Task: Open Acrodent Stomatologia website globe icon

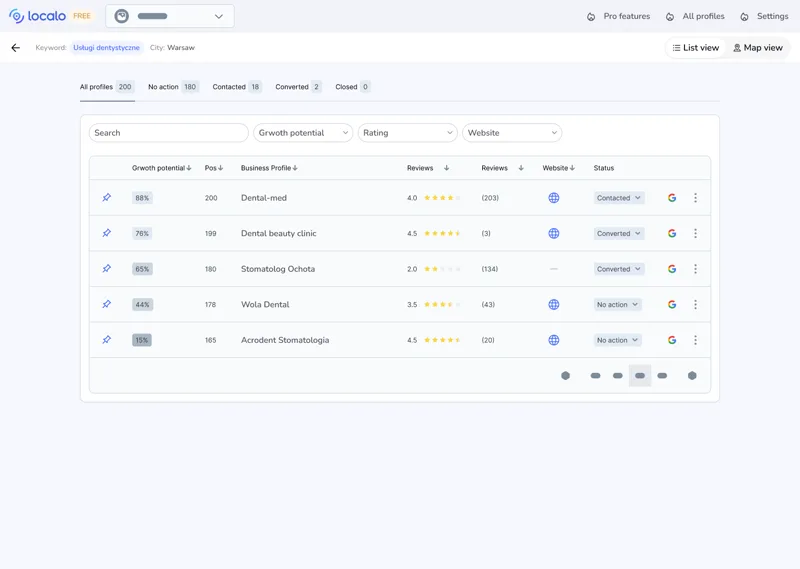Action: pos(554,340)
